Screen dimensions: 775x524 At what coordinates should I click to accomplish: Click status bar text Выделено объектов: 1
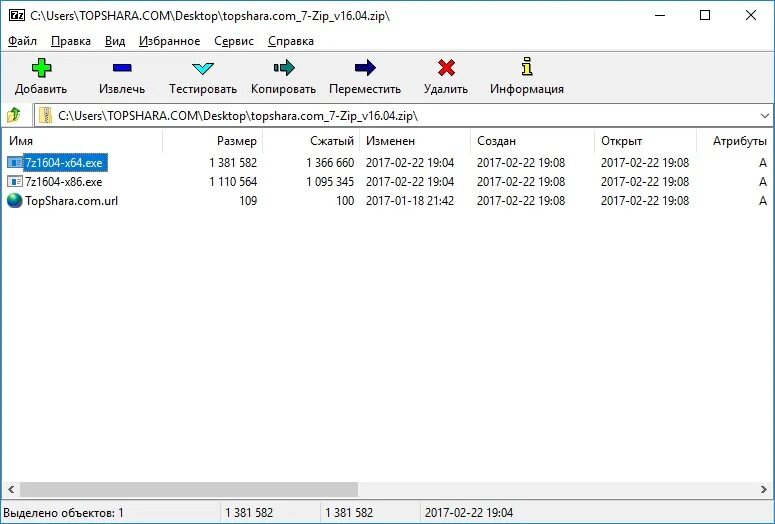click(x=63, y=513)
